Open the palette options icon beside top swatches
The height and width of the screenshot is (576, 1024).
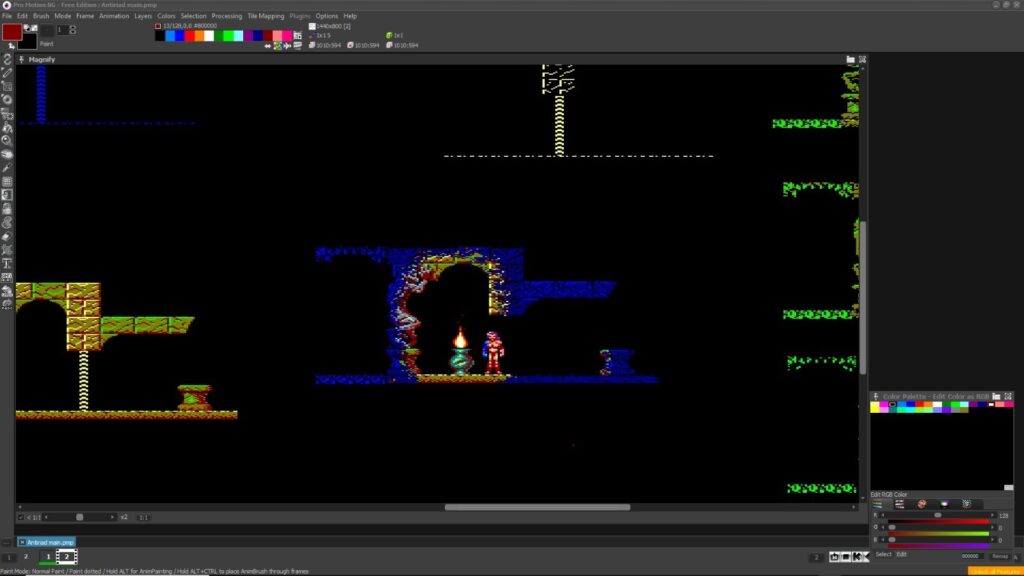[x=297, y=35]
